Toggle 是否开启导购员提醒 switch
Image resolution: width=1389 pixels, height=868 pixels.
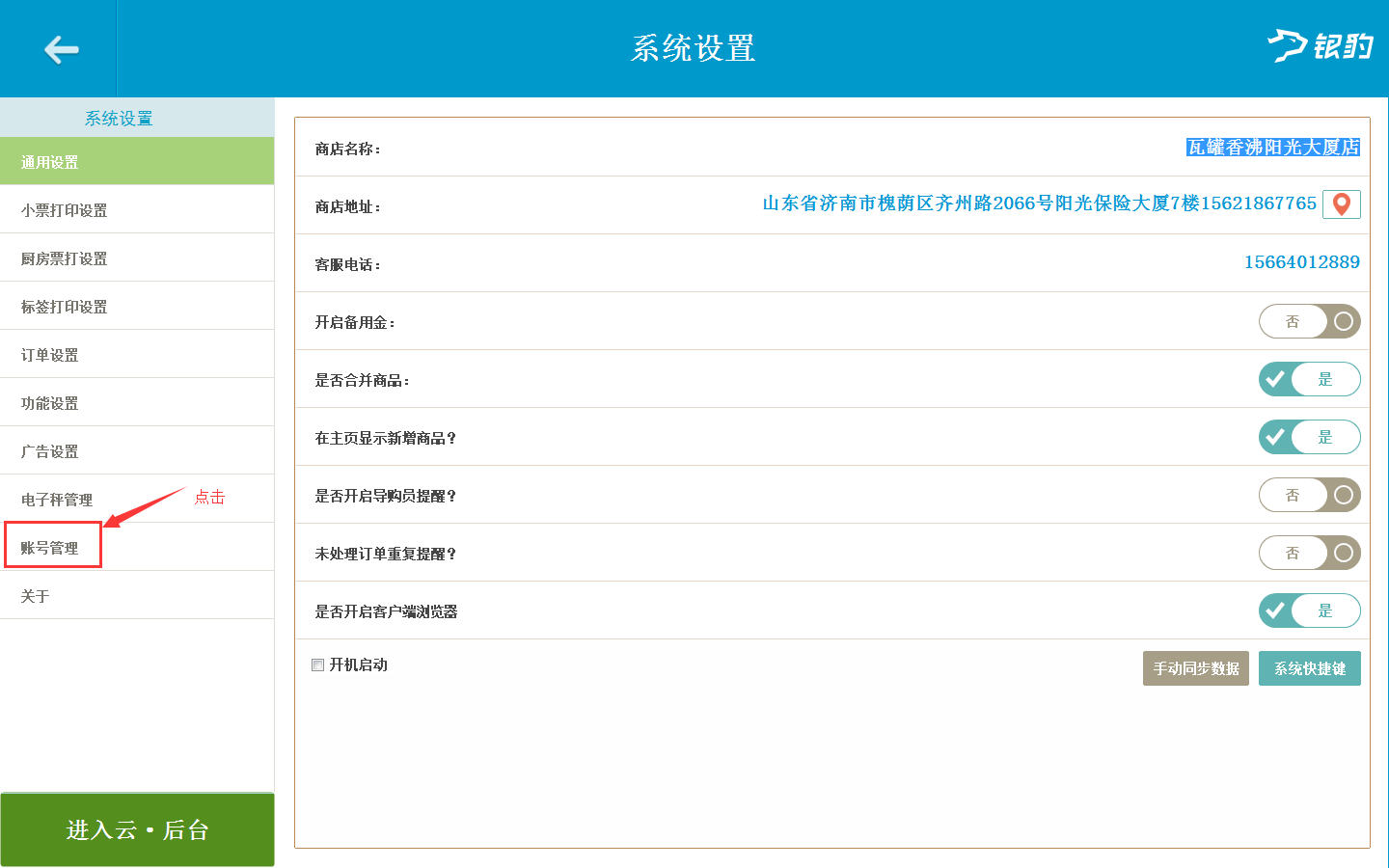click(x=1309, y=495)
